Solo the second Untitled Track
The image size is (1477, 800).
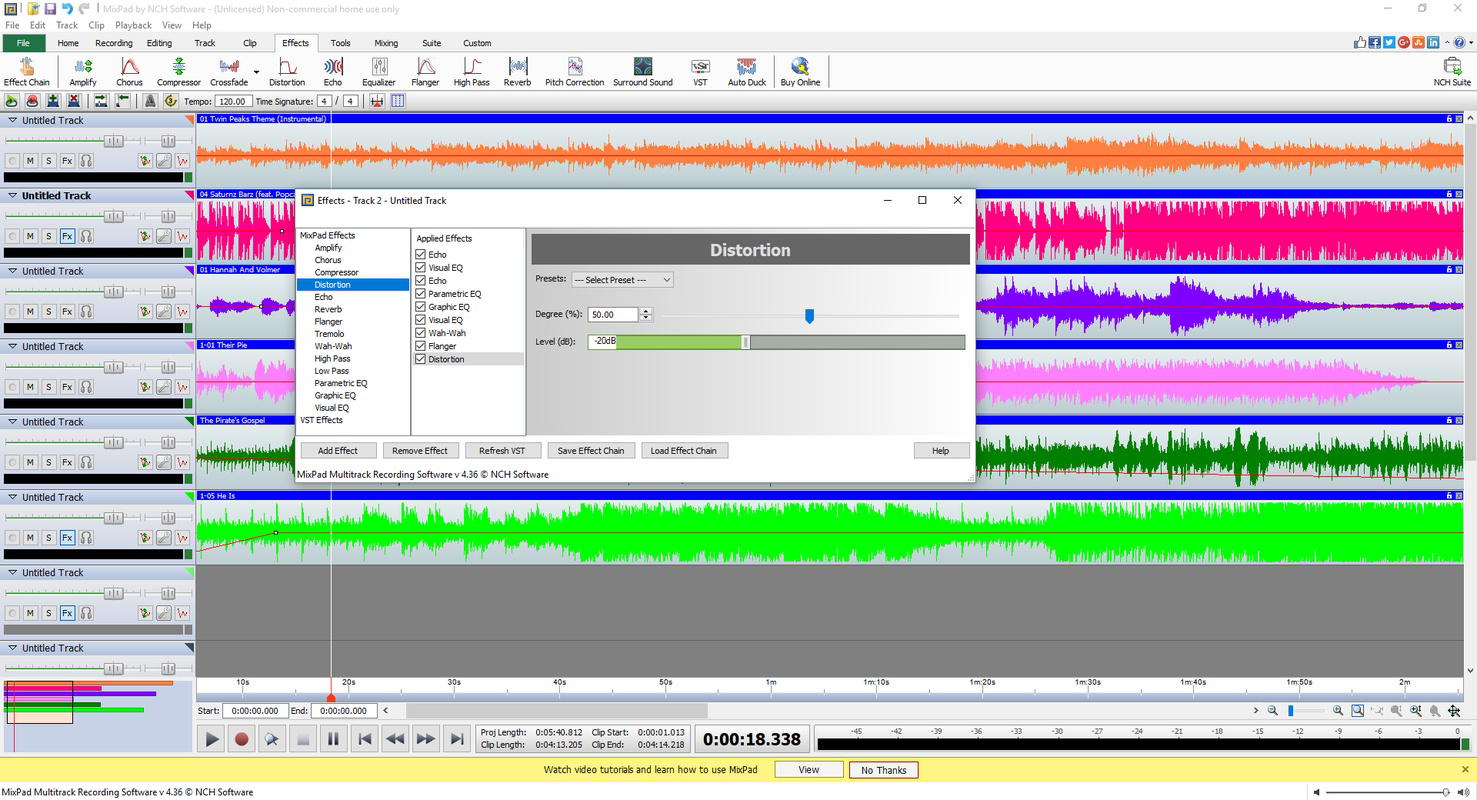click(48, 236)
